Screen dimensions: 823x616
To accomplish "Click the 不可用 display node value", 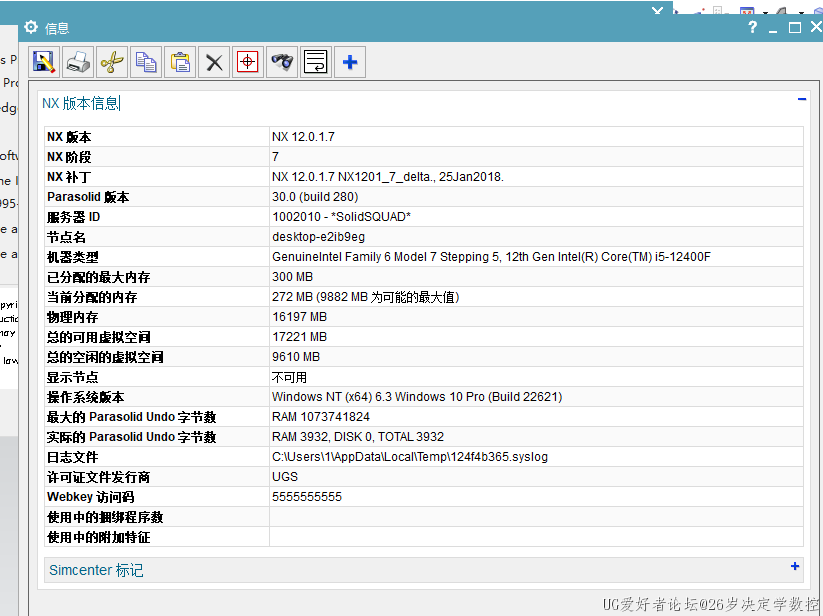I will [x=289, y=377].
